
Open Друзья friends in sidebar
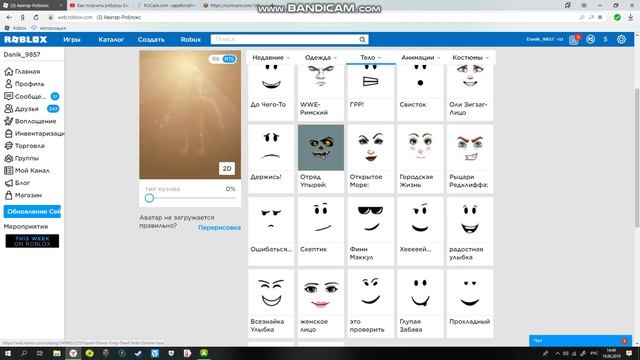pyautogui.click(x=31, y=109)
